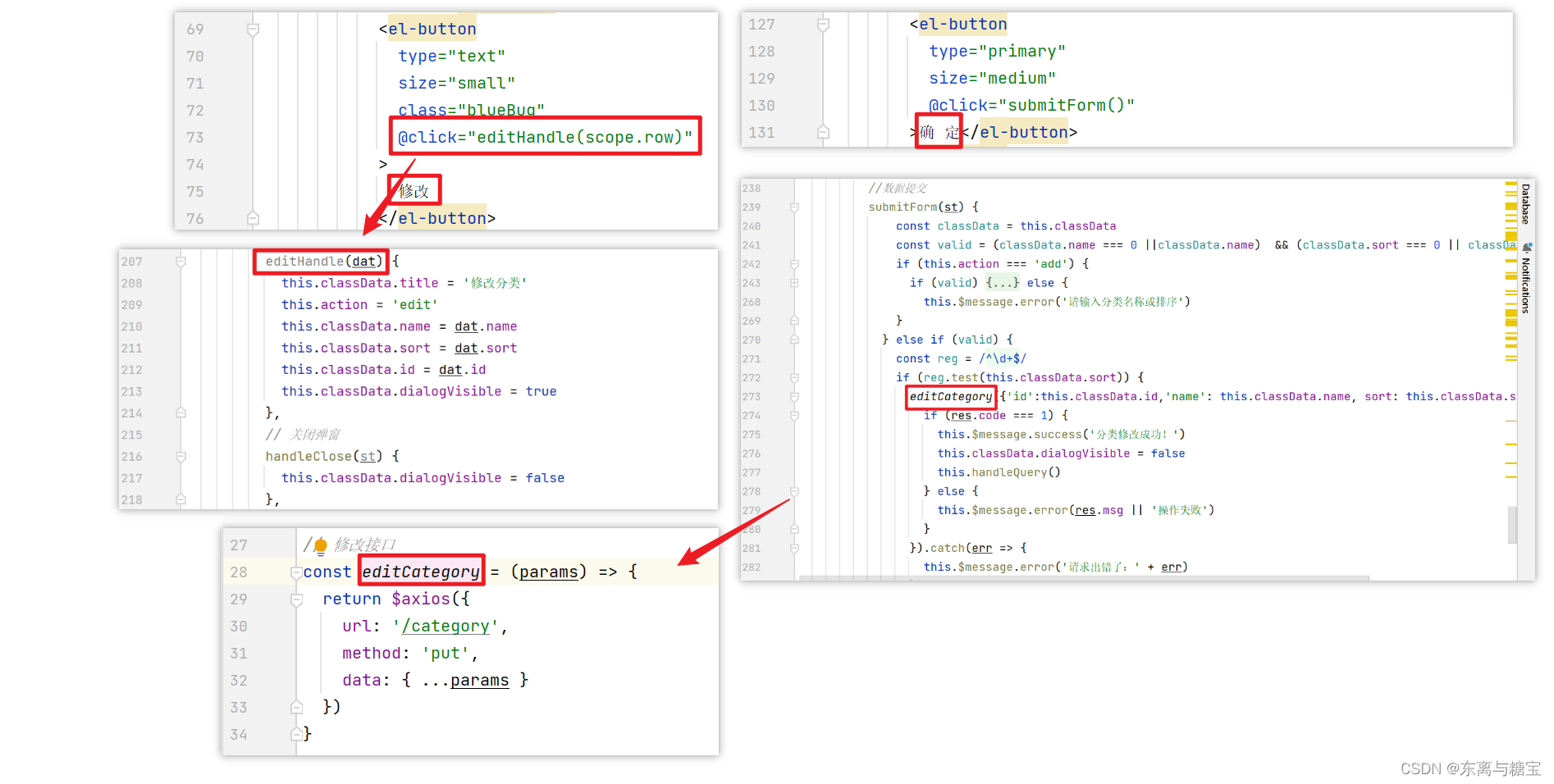Screen dimensions: 1554x784
Task: Collapse the handleClose method at line 216
Action: click(181, 456)
